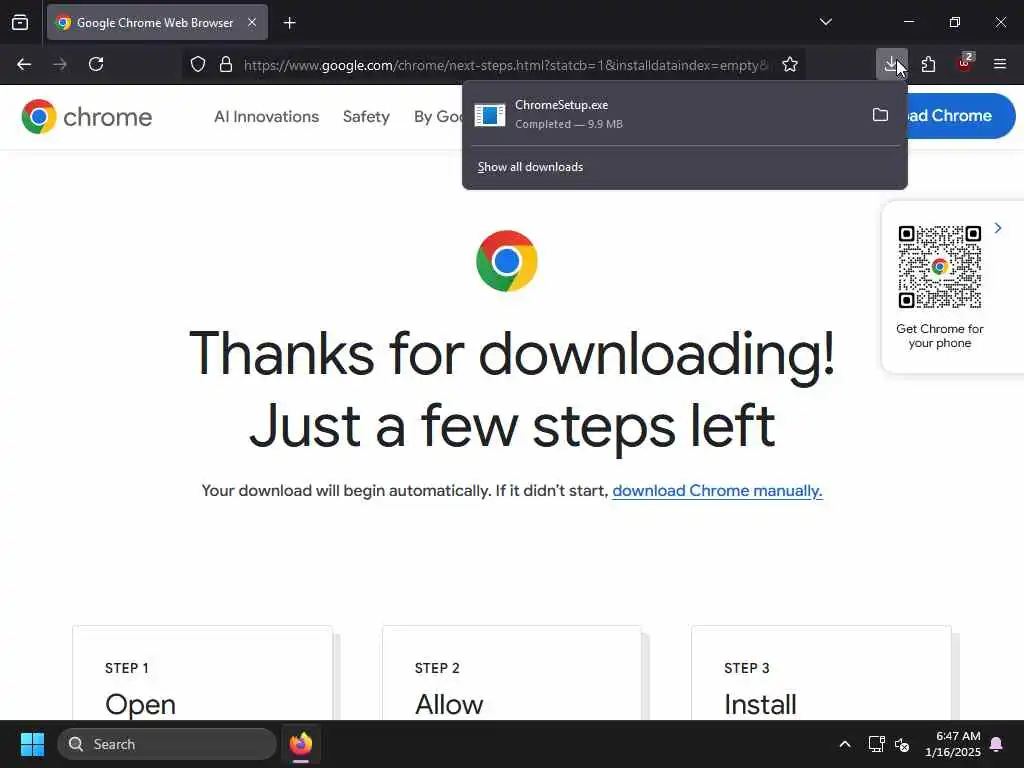Click the Chrome phone QR code

click(x=940, y=266)
